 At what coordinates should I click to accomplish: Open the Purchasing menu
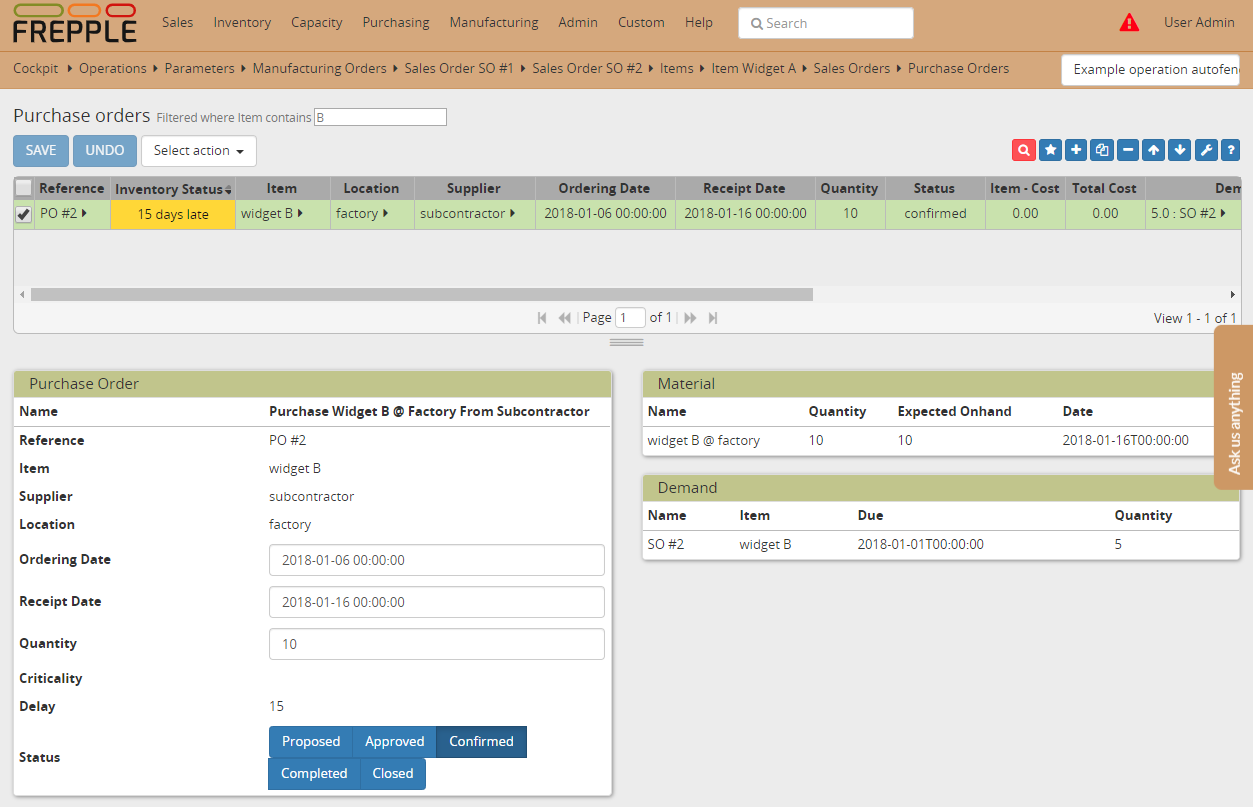pos(395,22)
